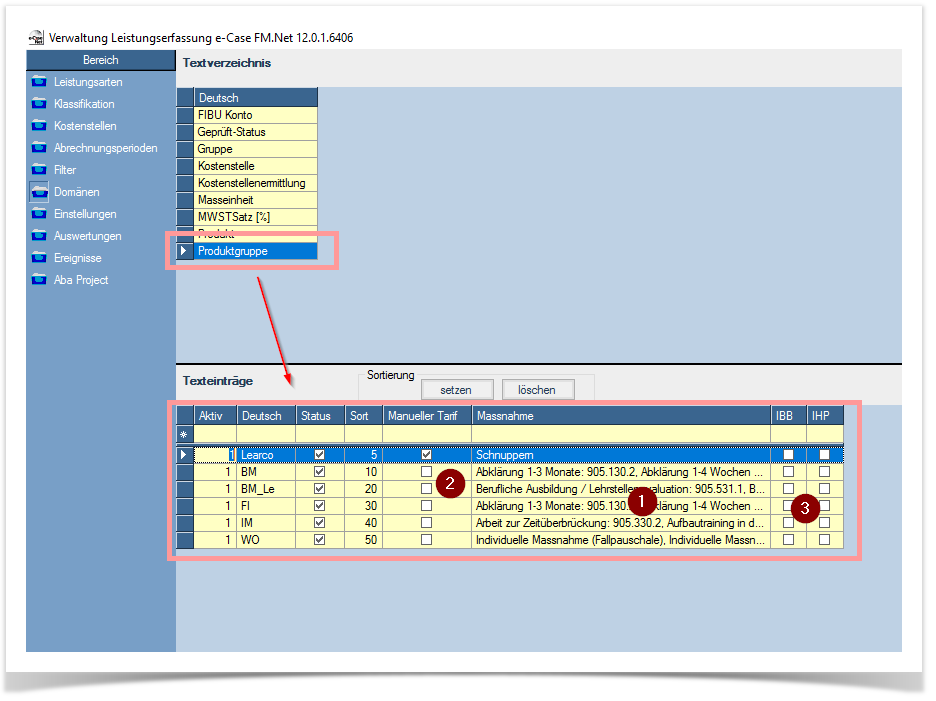
Task: Click the new-row asterisk selector
Action: 184,435
